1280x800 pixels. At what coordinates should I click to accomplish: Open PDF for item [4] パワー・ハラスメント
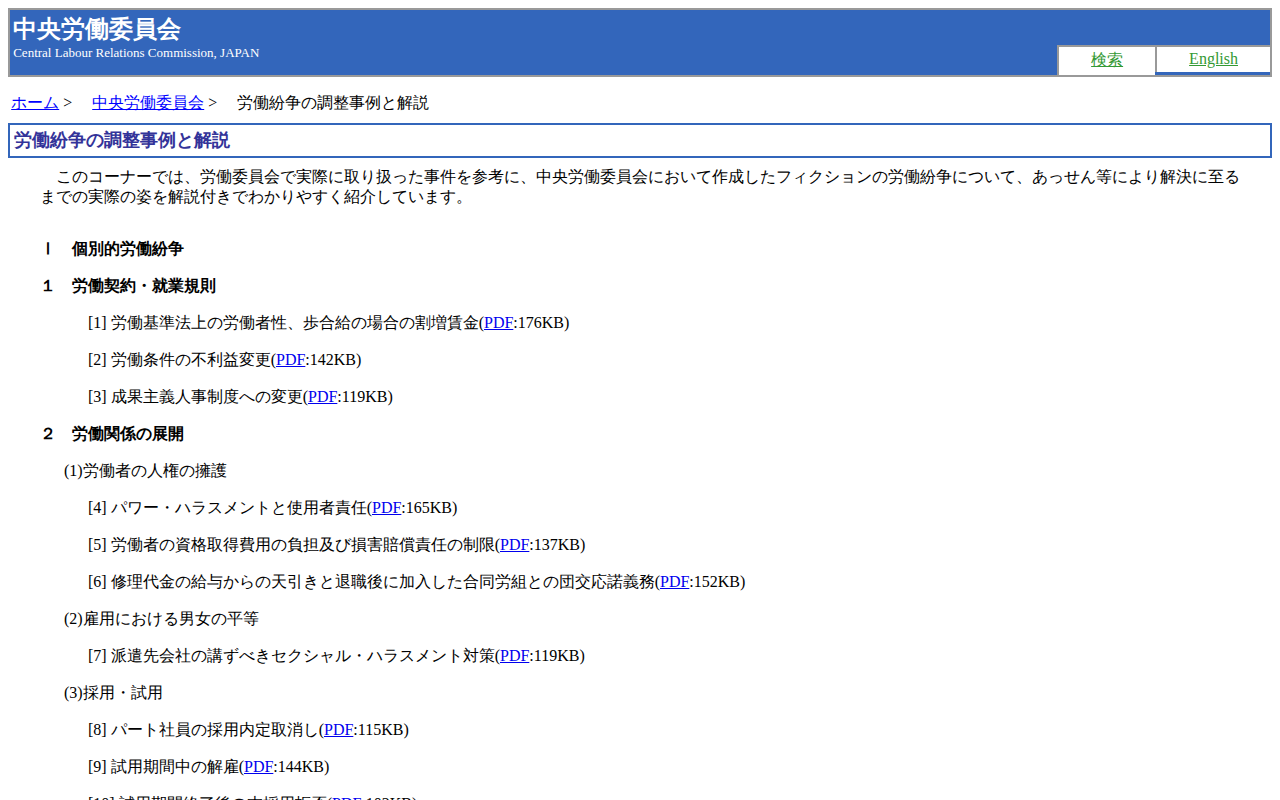click(x=386, y=508)
